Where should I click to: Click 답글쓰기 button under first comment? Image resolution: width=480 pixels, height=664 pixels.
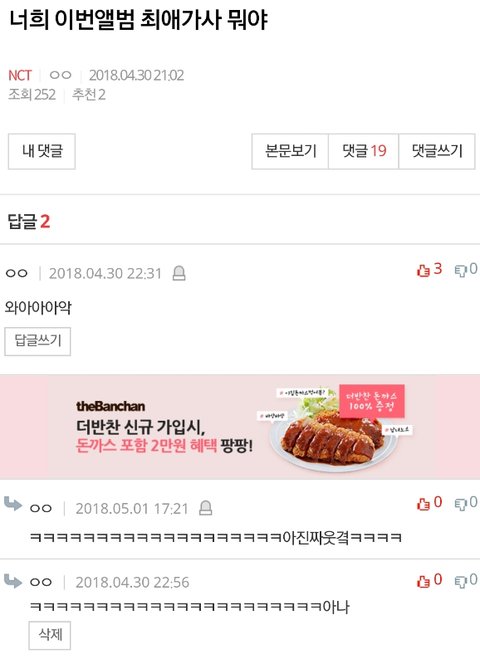pos(37,341)
